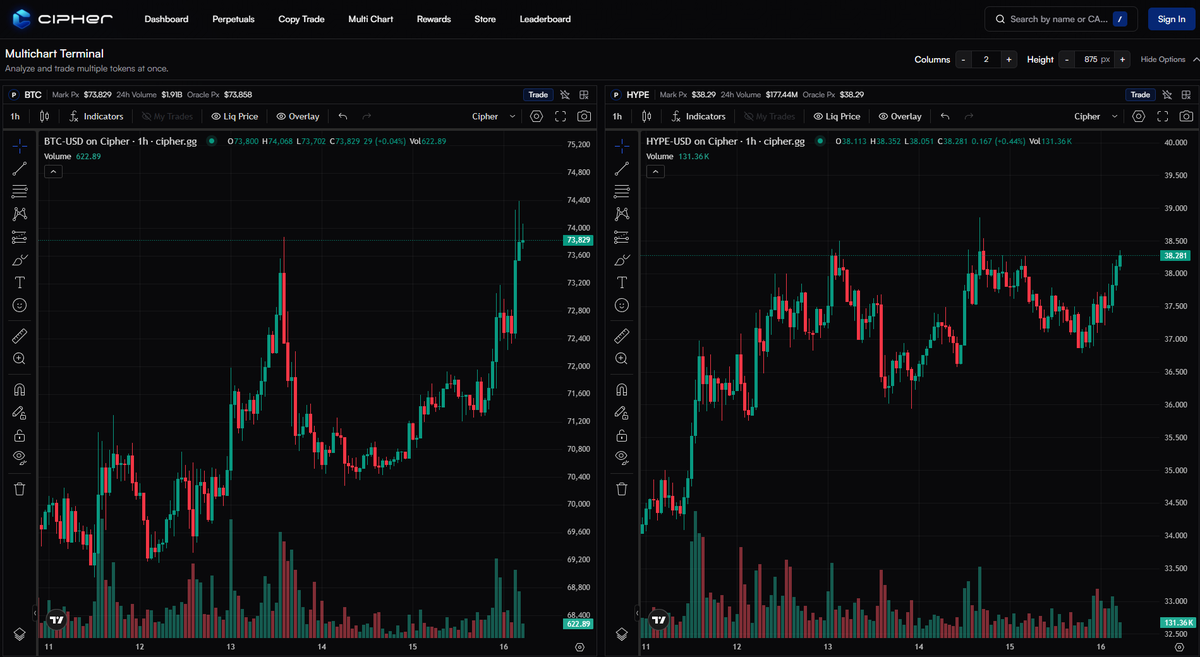Screen dimensions: 1200x657
Task: Toggle the Liq Price overlay on BTC chart
Action: [234, 116]
